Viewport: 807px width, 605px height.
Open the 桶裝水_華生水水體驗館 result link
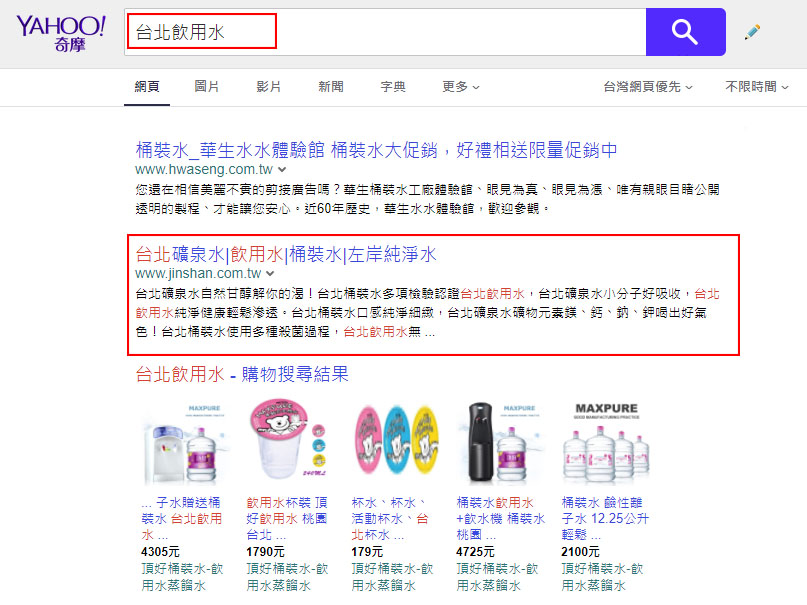tap(376, 150)
